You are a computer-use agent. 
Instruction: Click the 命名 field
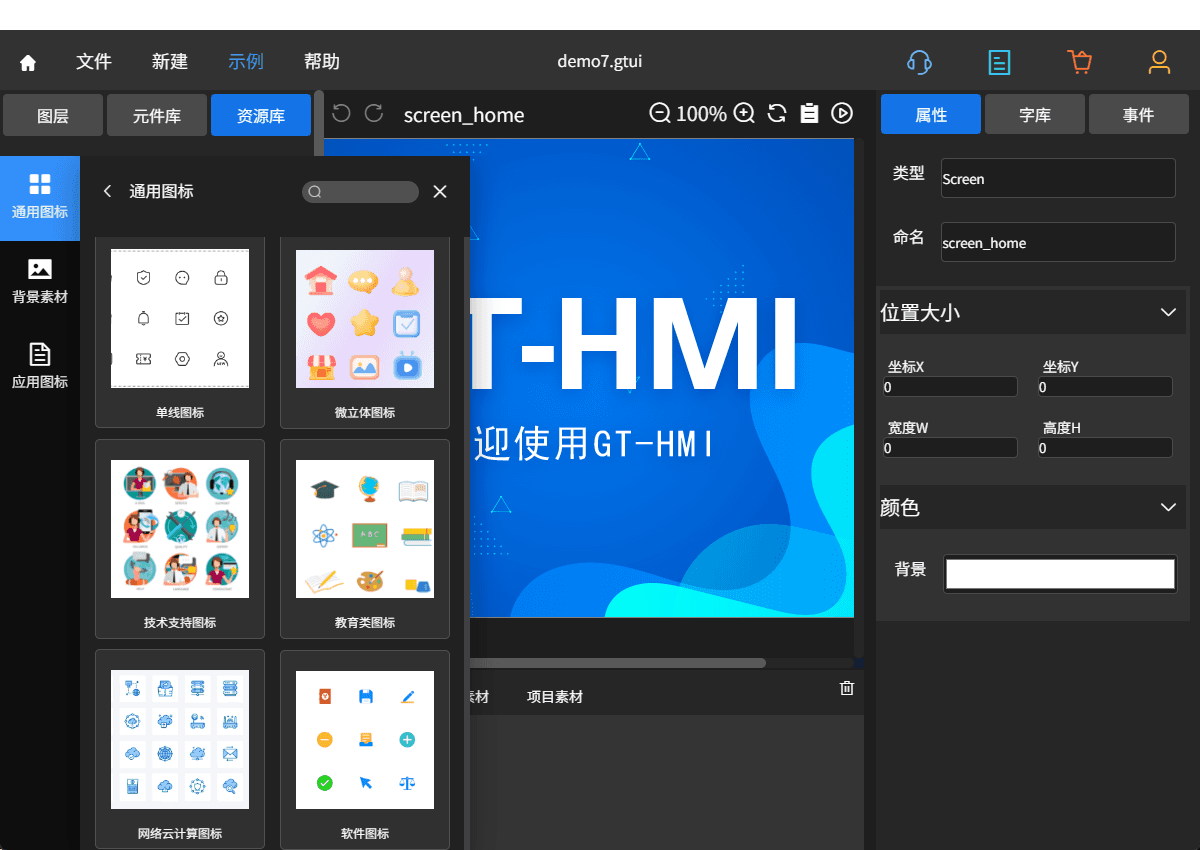(1058, 242)
